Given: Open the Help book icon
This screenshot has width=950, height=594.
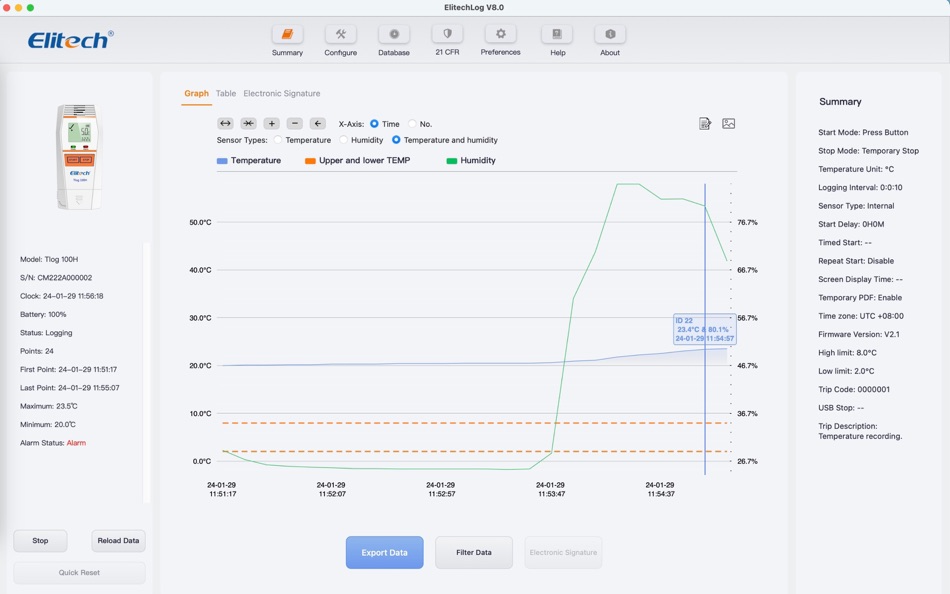Looking at the screenshot, I should pyautogui.click(x=557, y=35).
